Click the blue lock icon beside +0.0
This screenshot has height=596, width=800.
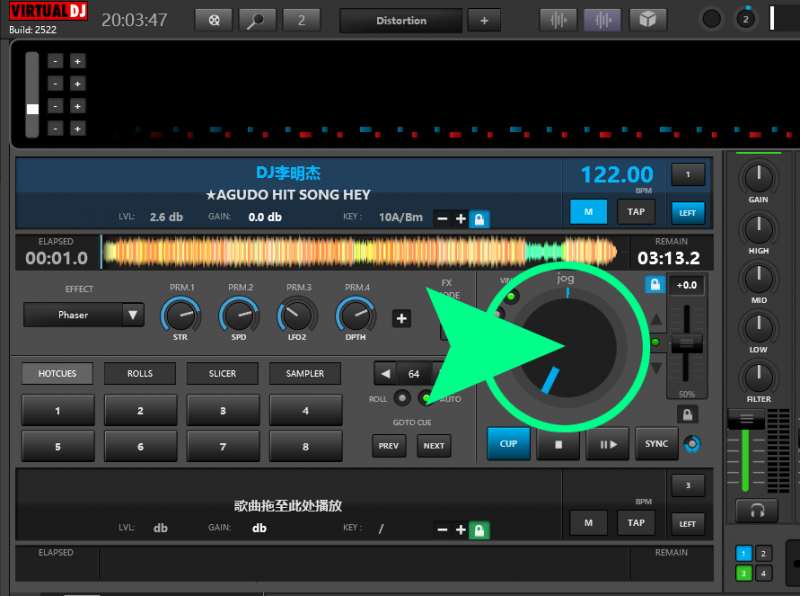tap(655, 284)
